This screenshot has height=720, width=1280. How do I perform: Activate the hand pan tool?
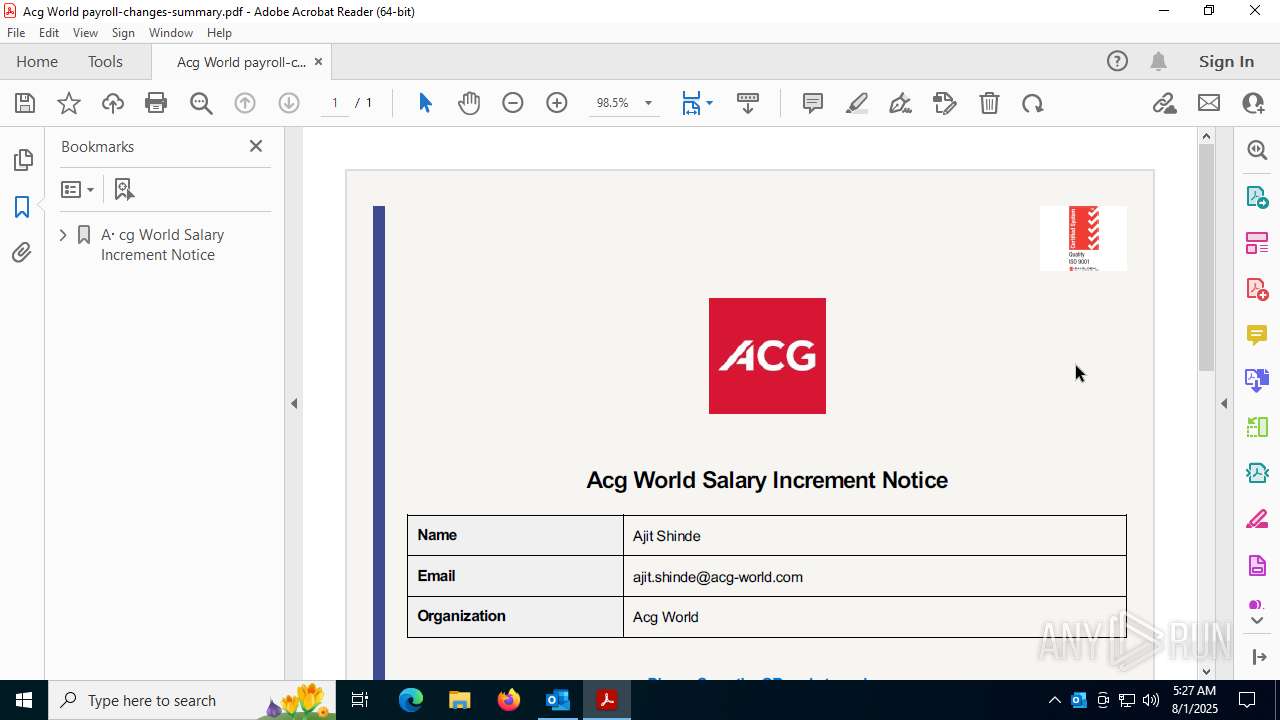coord(469,103)
